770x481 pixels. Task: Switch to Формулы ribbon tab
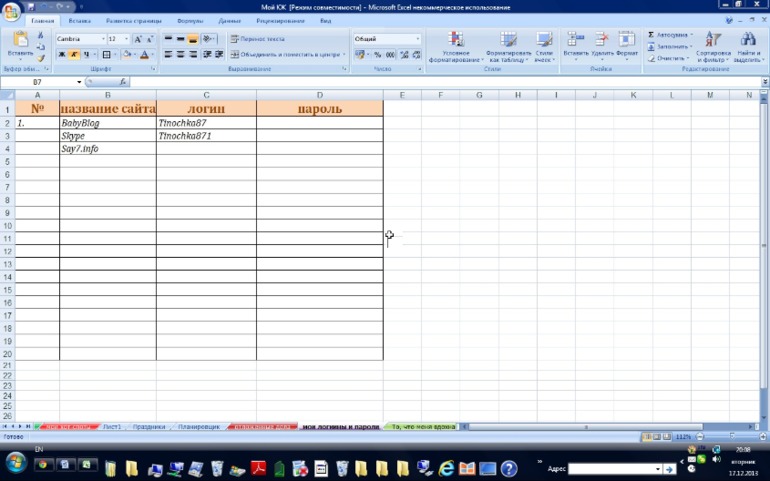pyautogui.click(x=190, y=21)
